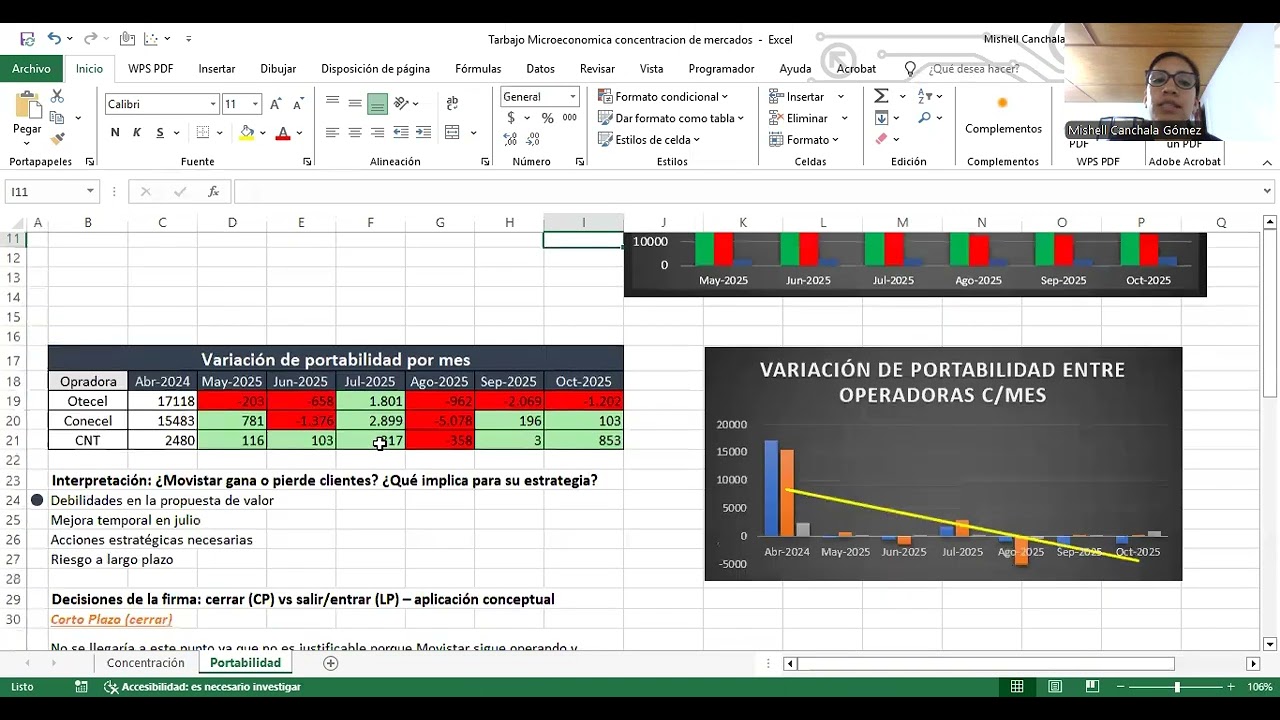
Task: Click the Complementos button
Action: tap(1003, 117)
